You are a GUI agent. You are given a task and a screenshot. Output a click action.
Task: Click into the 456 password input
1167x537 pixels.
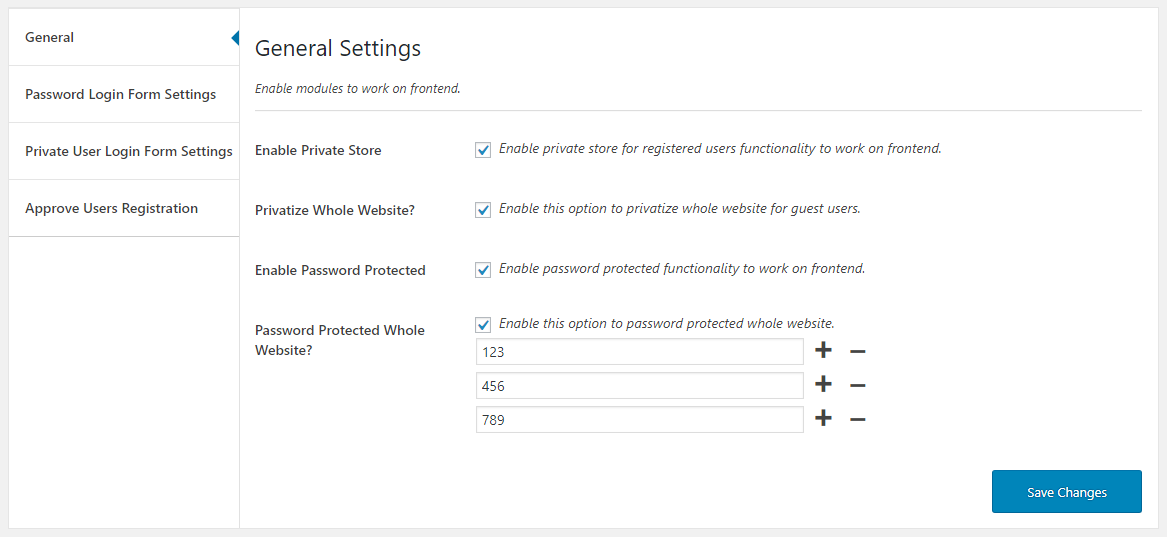(x=640, y=386)
